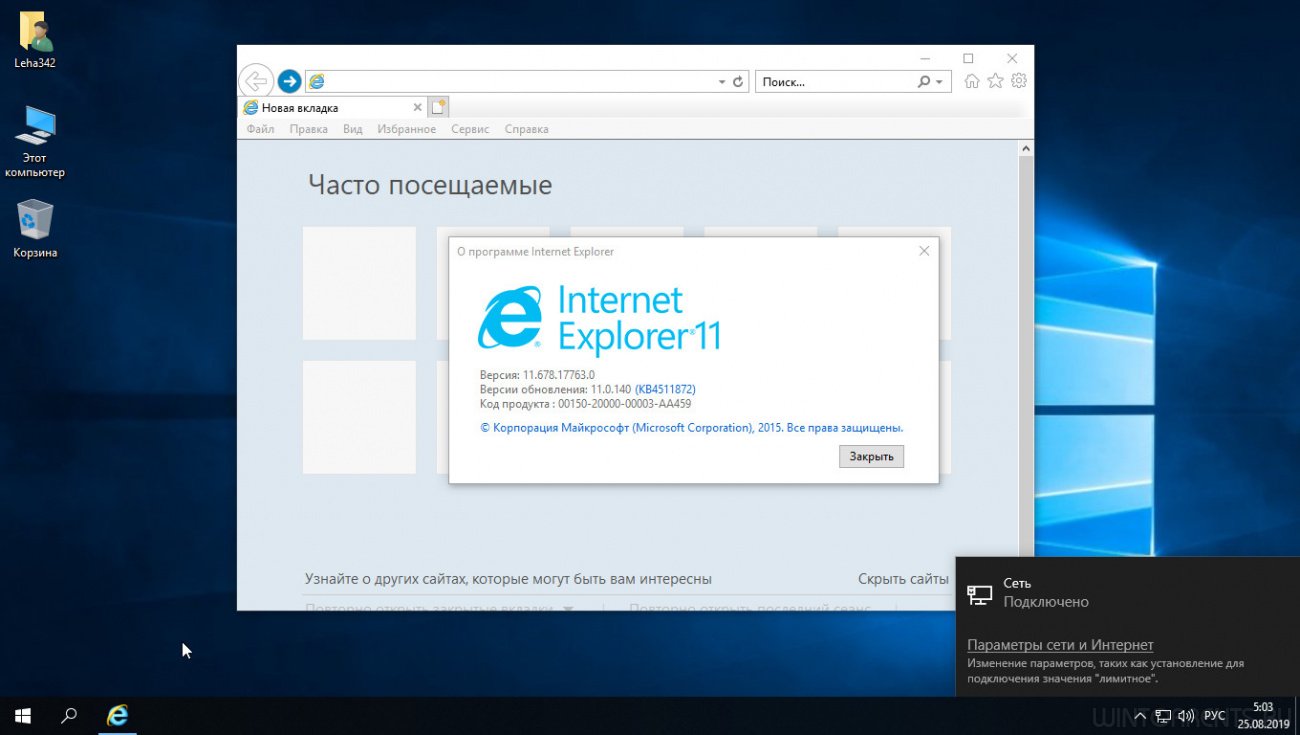The height and width of the screenshot is (735, 1300).
Task: Click the network tray icon
Action: 1163,716
